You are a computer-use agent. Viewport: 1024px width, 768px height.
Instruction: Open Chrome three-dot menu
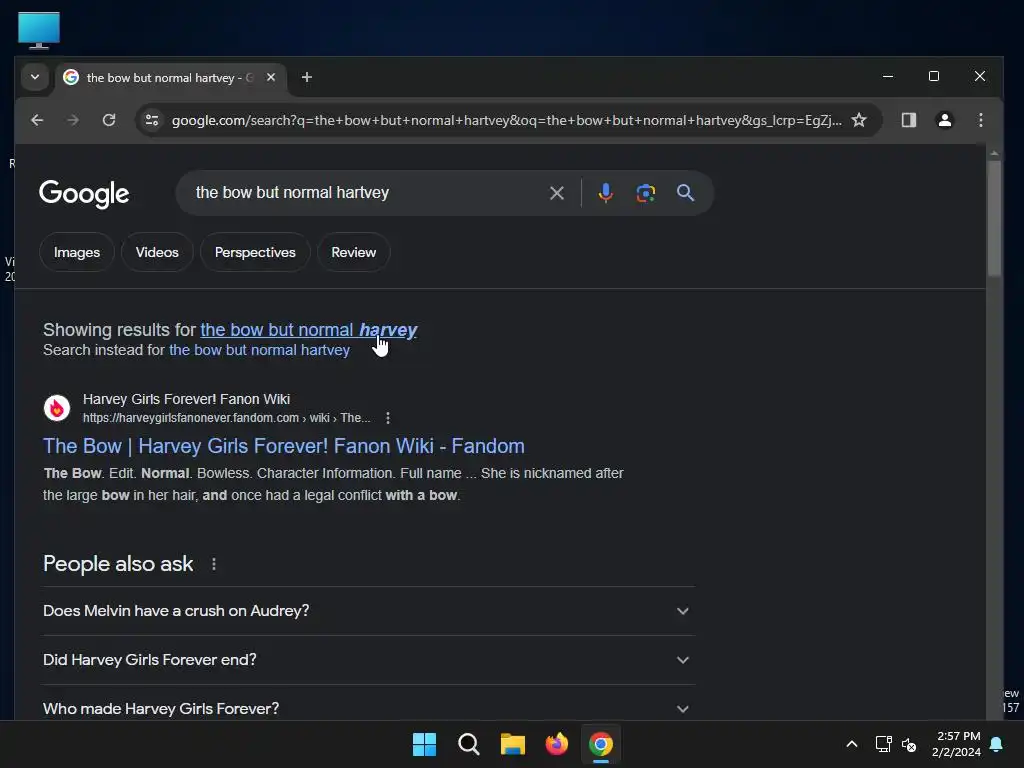980,120
